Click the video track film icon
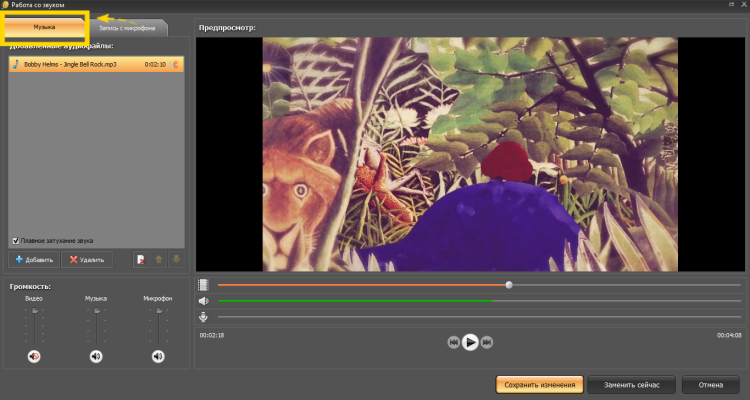 pyautogui.click(x=204, y=285)
